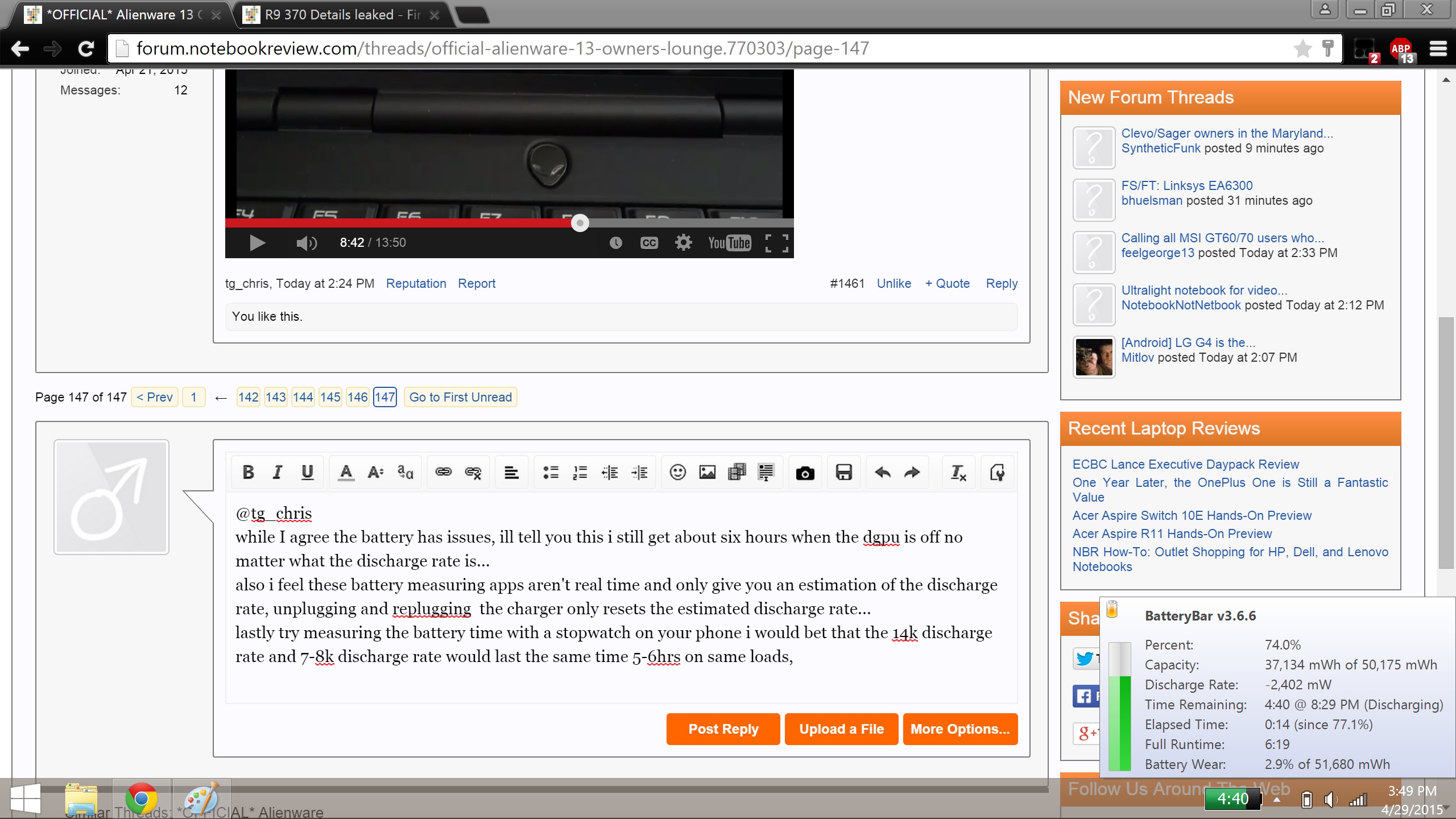Click the video progress bar scrubber

580,223
